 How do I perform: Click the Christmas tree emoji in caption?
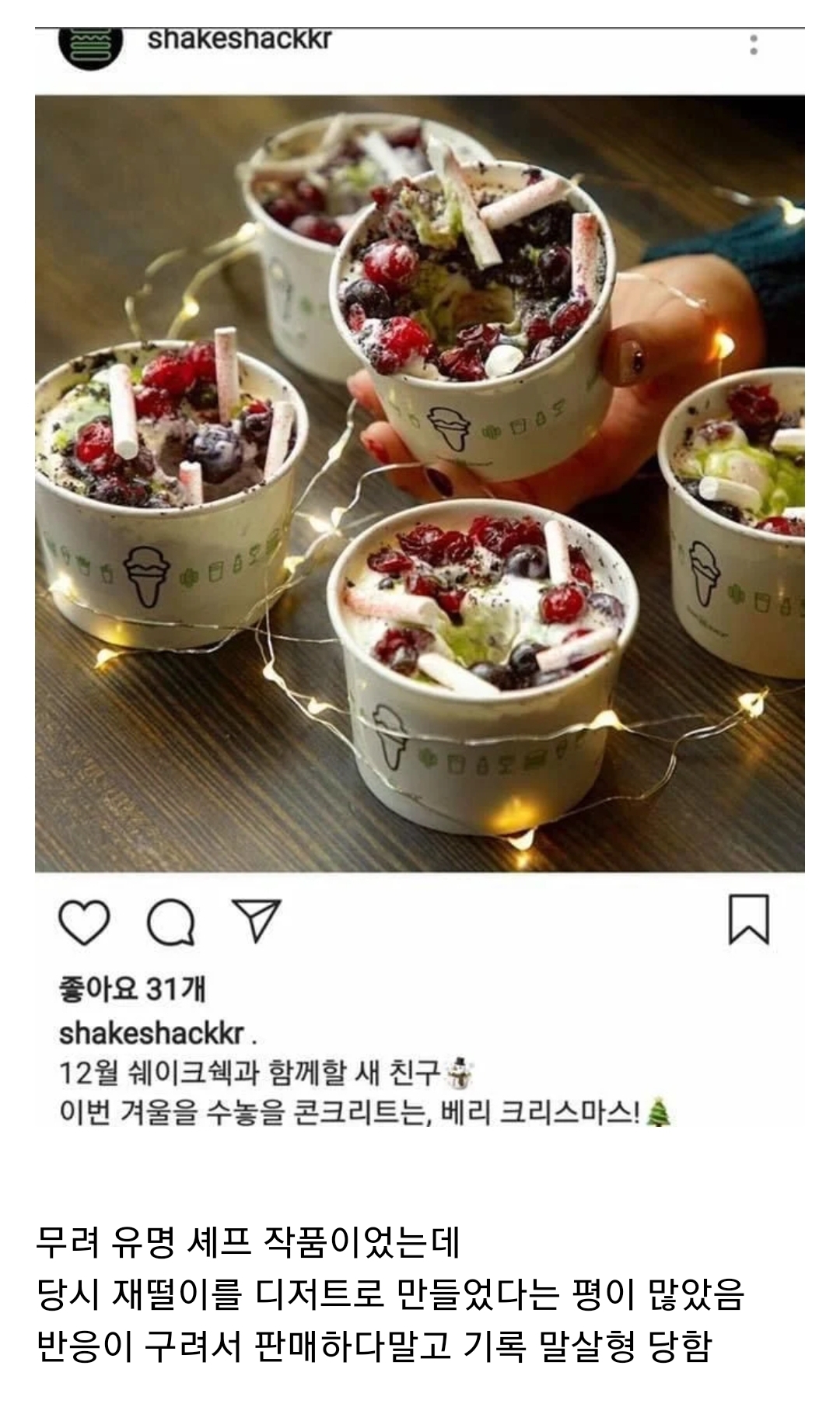tap(659, 1113)
